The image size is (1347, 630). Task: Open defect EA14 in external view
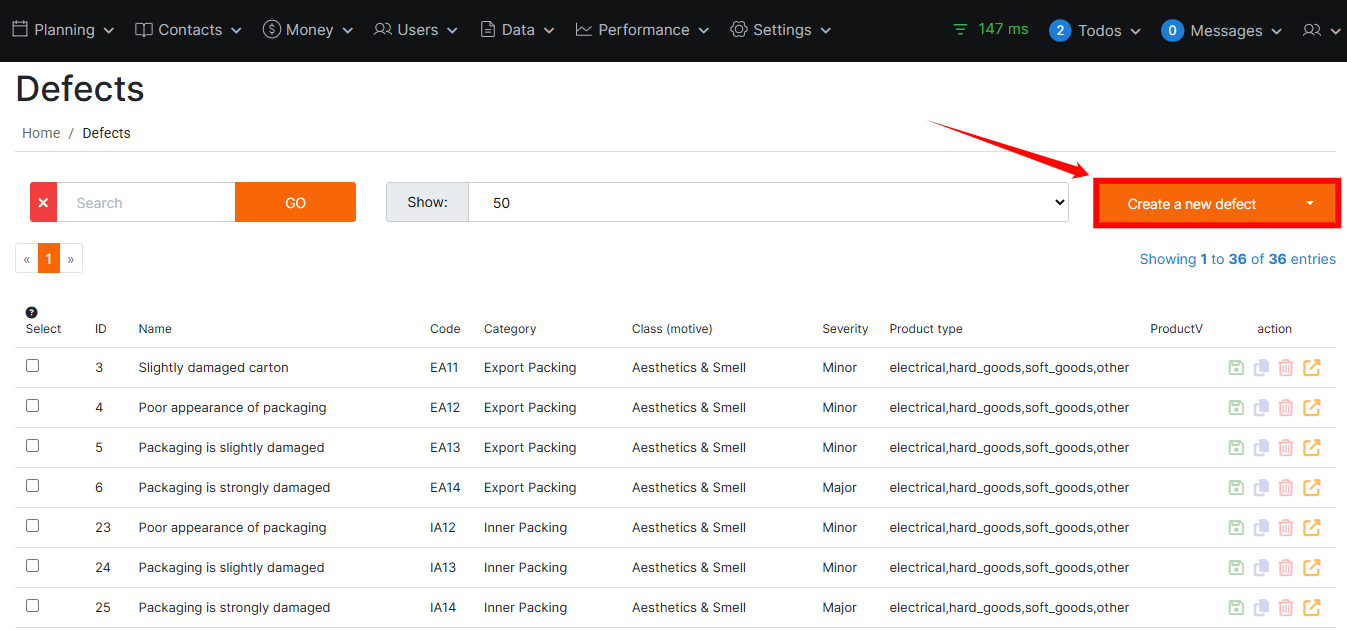point(1312,488)
